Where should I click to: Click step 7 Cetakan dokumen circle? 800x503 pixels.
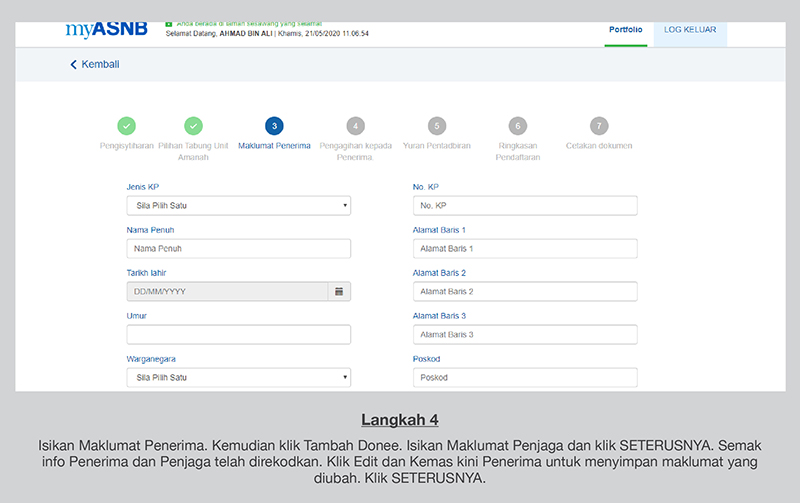click(598, 126)
